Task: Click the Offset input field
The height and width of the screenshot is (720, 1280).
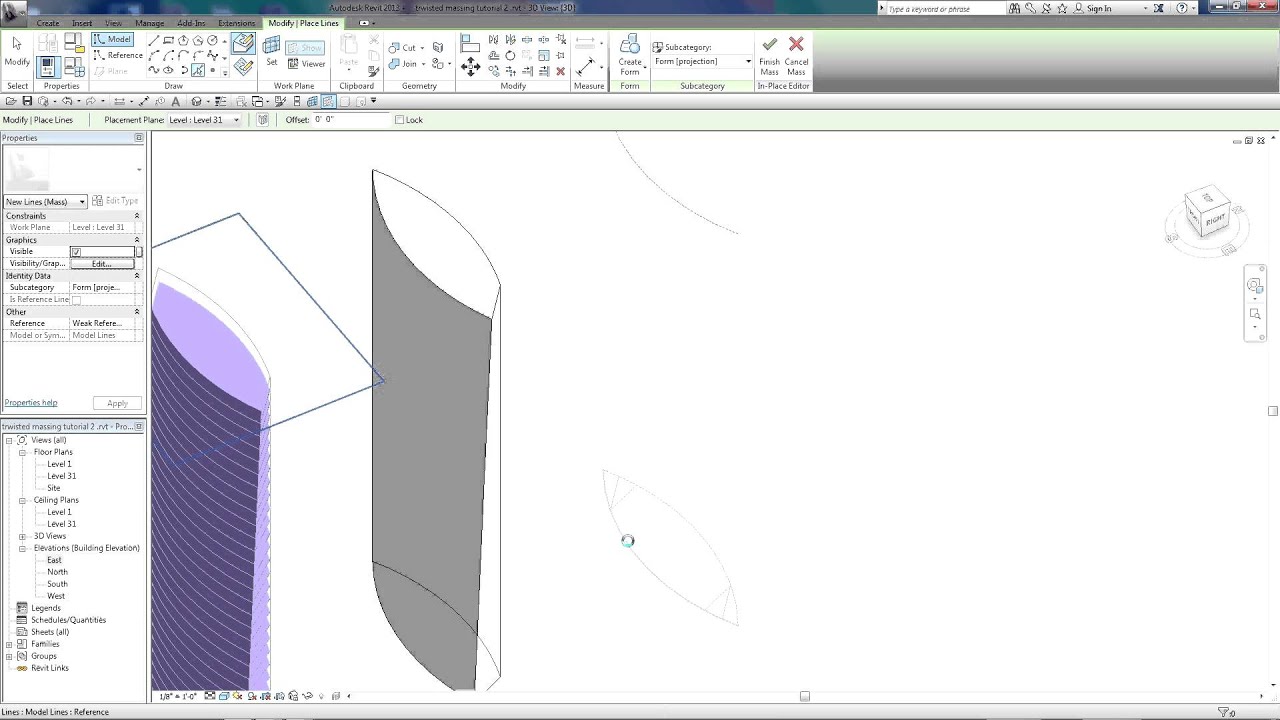Action: pos(349,120)
